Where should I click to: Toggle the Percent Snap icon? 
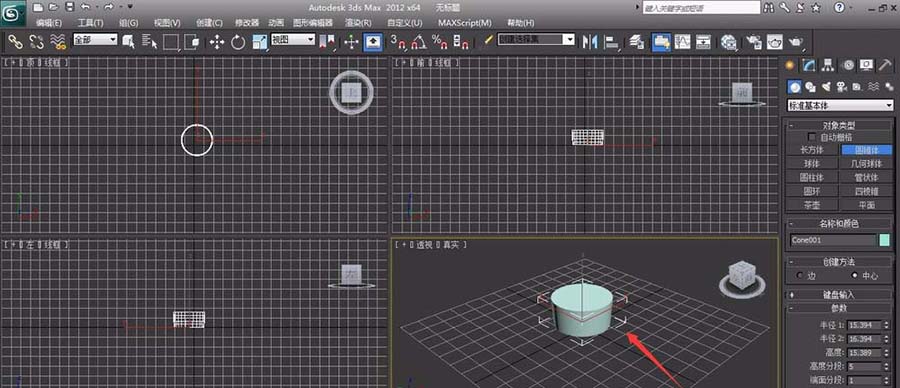440,42
